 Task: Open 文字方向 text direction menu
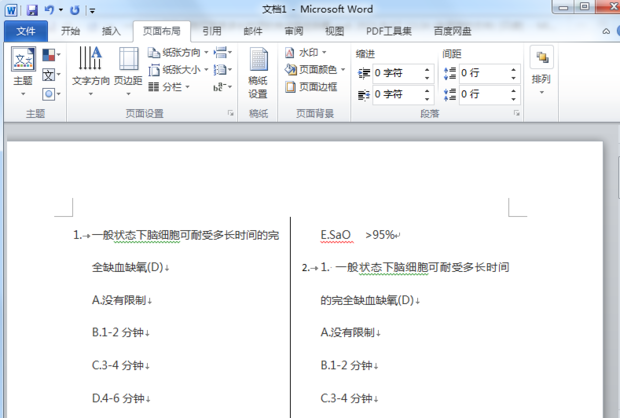91,72
